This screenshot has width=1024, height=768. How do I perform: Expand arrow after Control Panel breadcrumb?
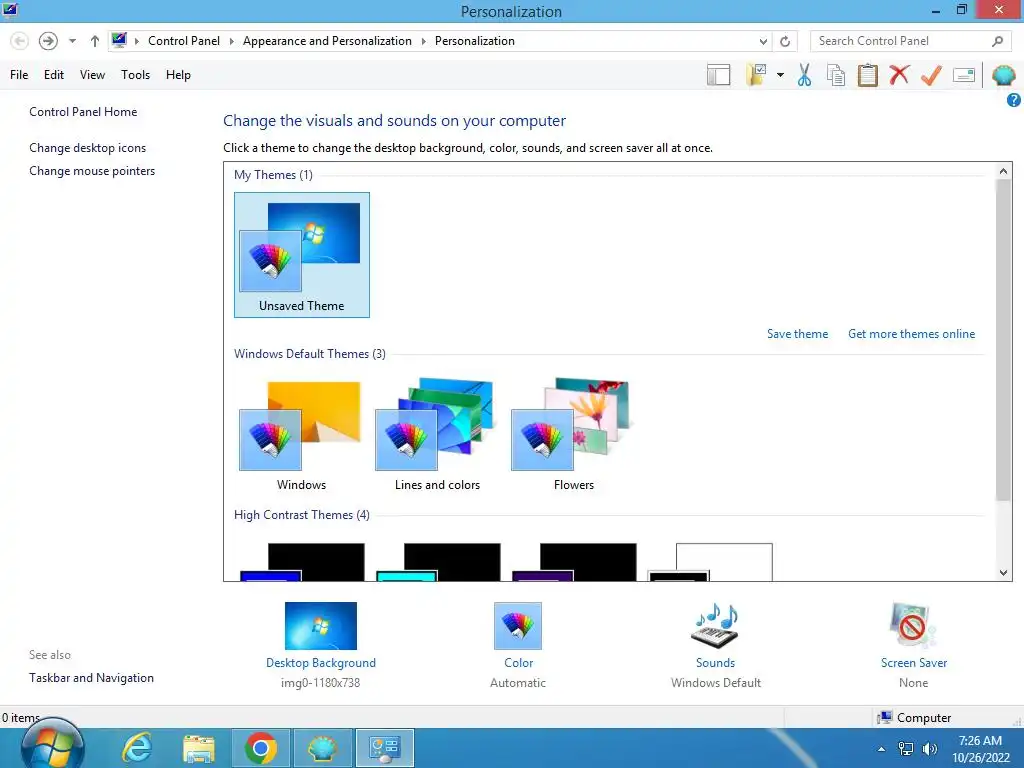[x=231, y=41]
